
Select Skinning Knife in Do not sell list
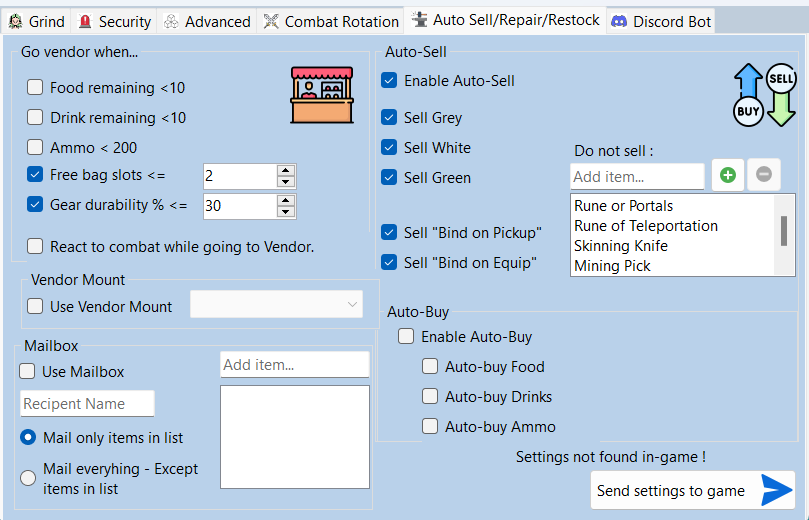coord(620,246)
